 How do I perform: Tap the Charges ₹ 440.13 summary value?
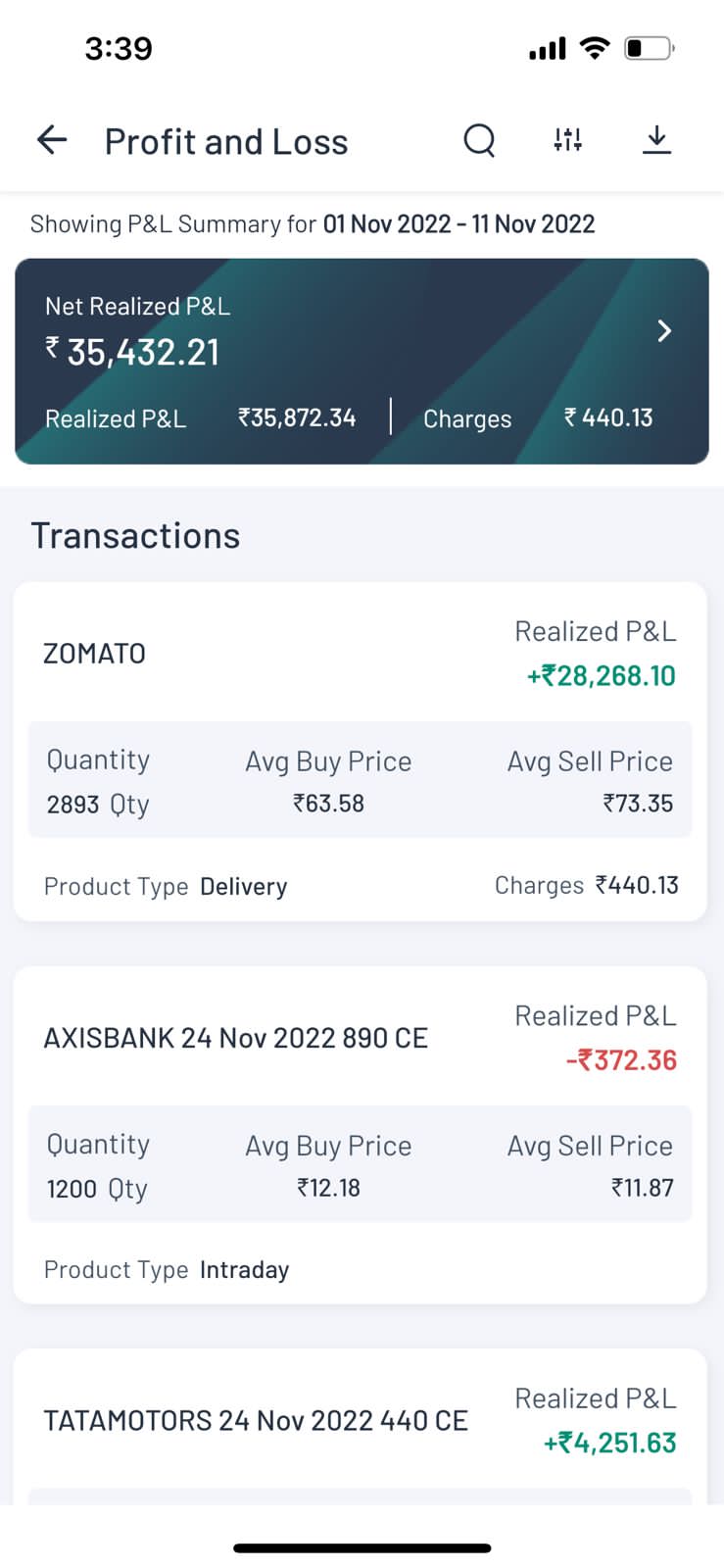(x=607, y=418)
